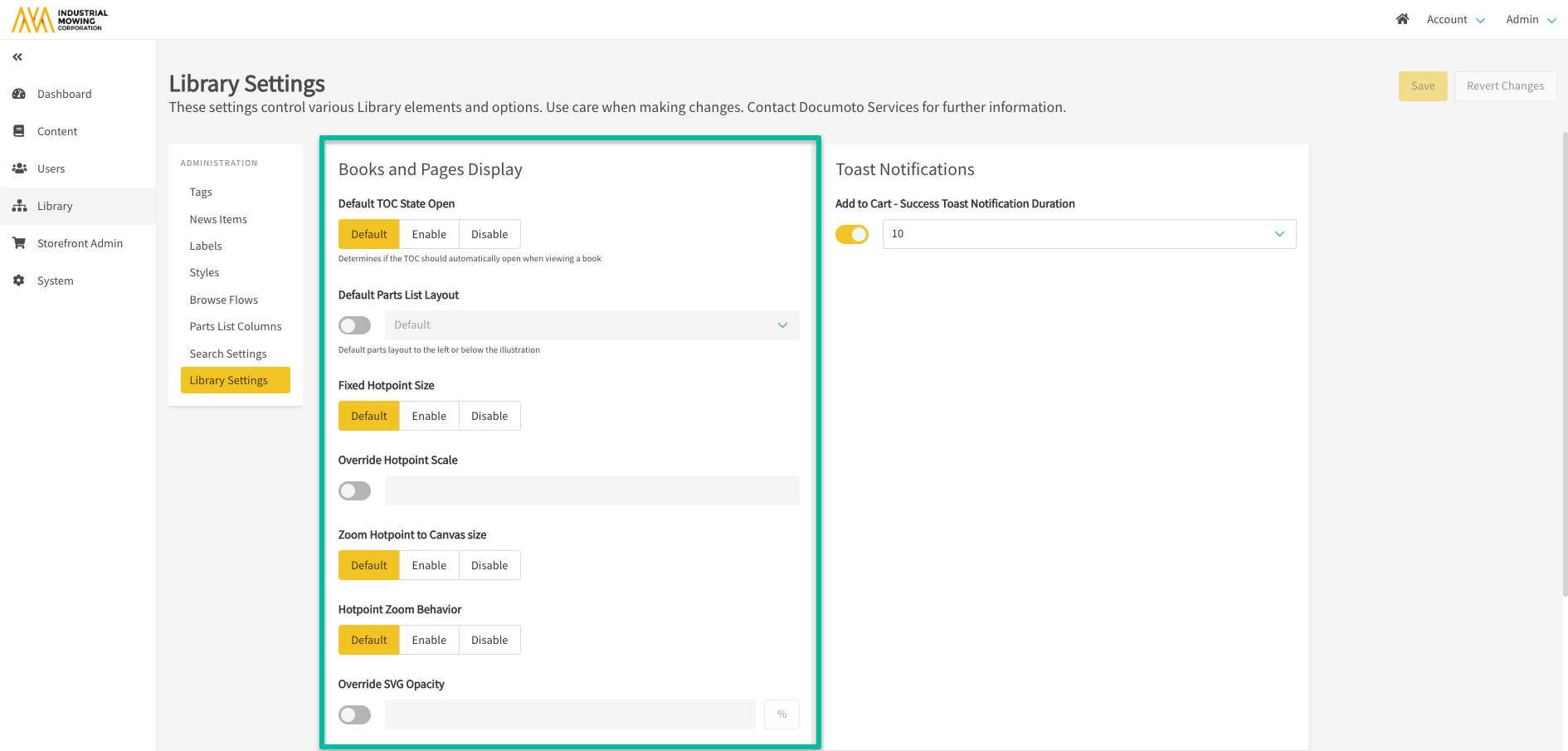Image resolution: width=1568 pixels, height=751 pixels.
Task: Click the Content book icon
Action: tap(19, 131)
